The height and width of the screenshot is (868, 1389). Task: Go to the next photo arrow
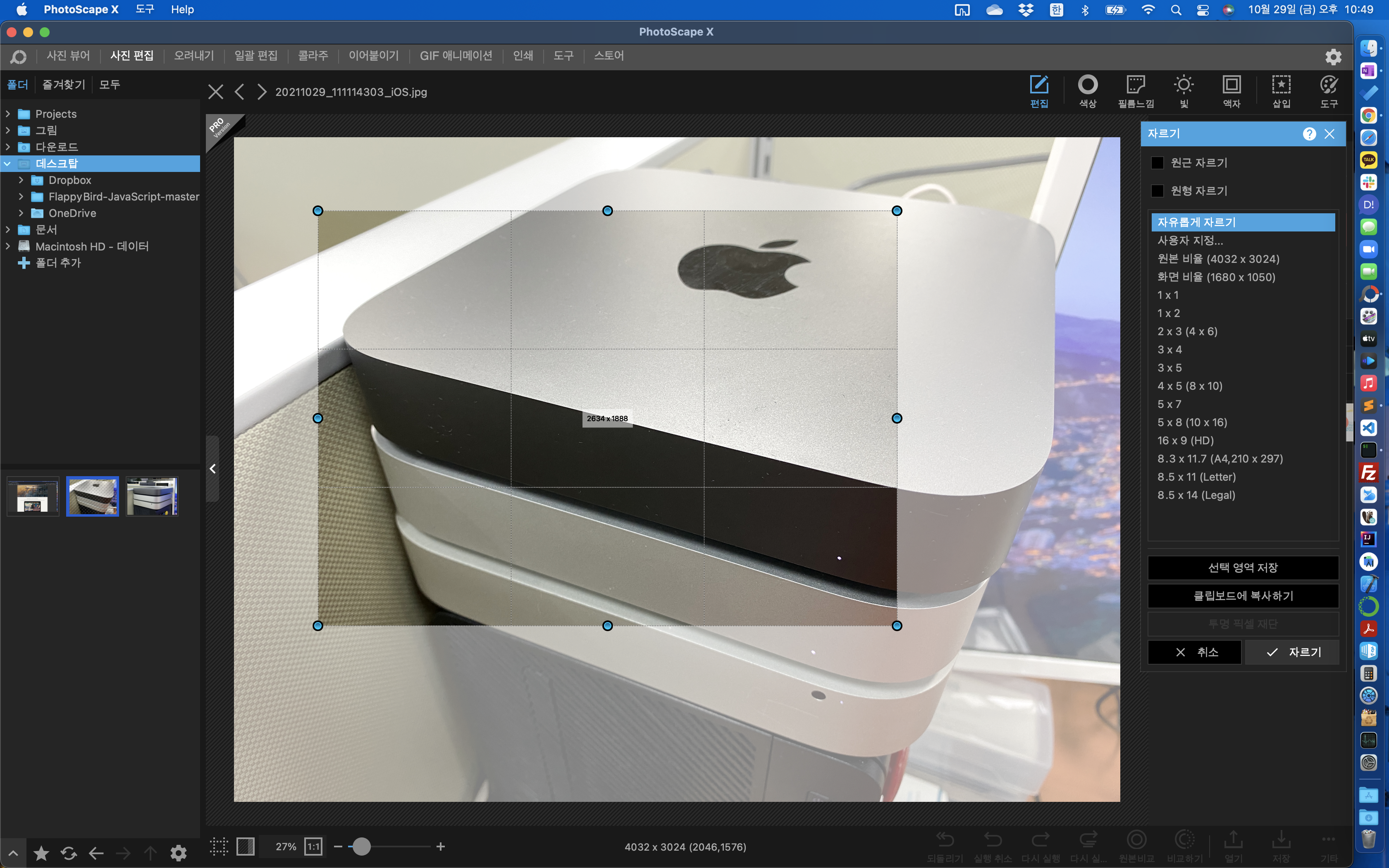click(262, 92)
